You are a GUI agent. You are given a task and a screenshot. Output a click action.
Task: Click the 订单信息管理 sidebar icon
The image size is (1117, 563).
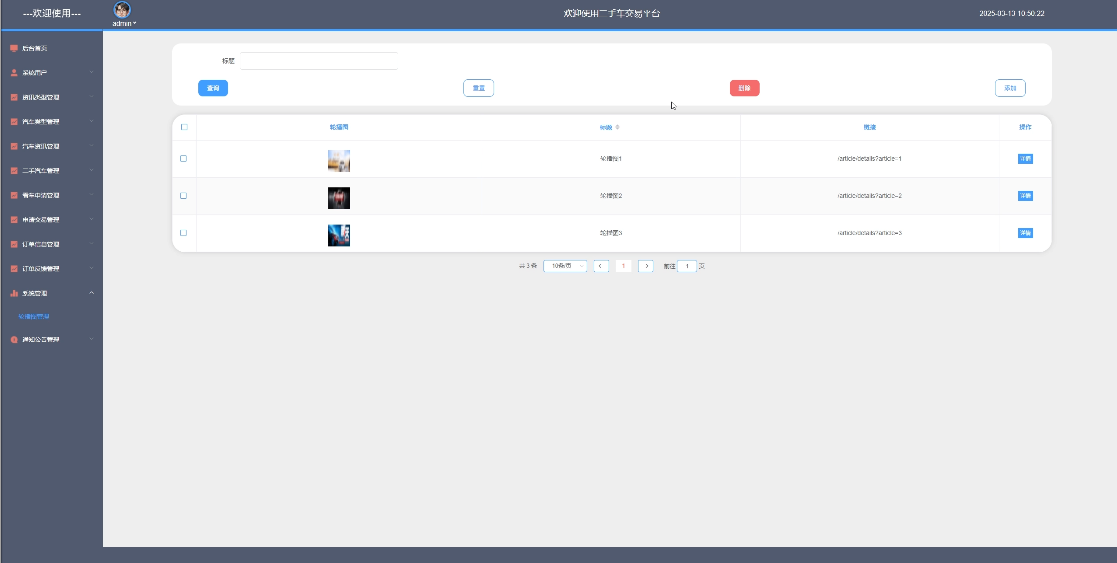pyautogui.click(x=14, y=244)
